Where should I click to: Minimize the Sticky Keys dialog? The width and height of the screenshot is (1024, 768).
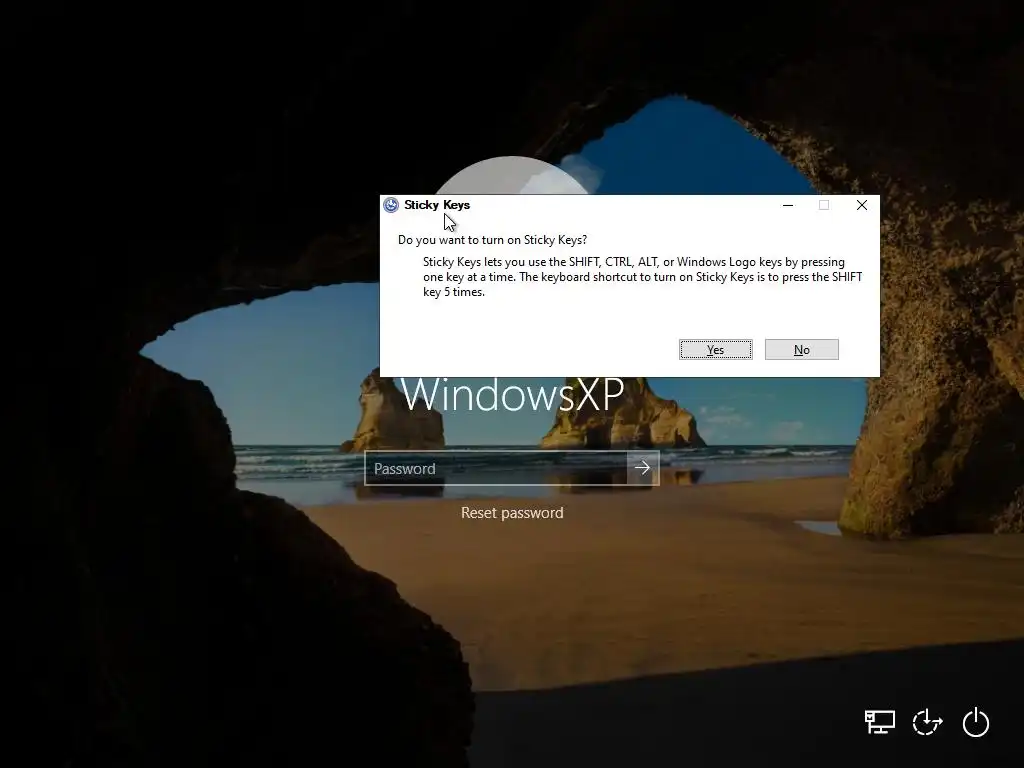tap(788, 205)
